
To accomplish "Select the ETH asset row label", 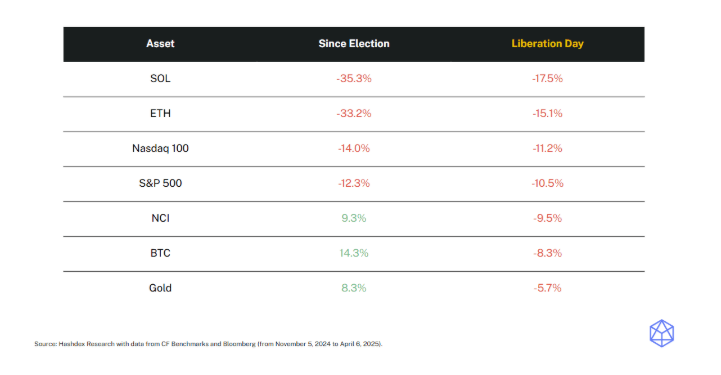I will click(160, 114).
